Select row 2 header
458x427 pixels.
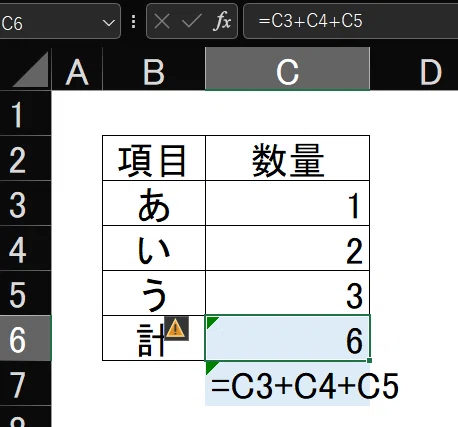pyautogui.click(x=25, y=158)
